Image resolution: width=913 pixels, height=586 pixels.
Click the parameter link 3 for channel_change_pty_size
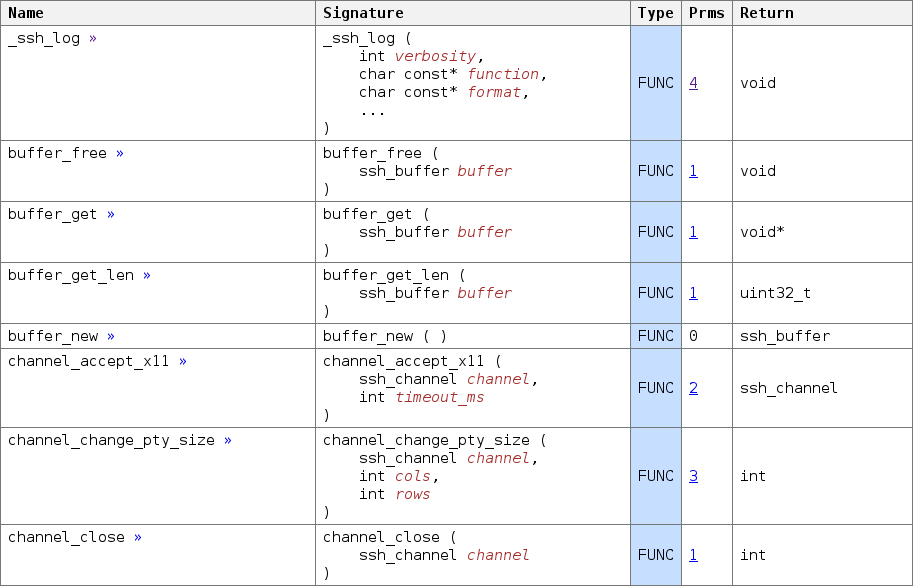tap(694, 476)
